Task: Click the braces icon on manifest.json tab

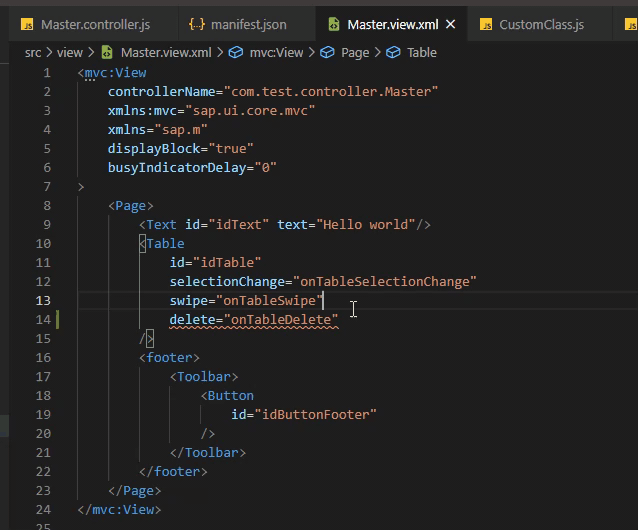Action: pos(197,25)
